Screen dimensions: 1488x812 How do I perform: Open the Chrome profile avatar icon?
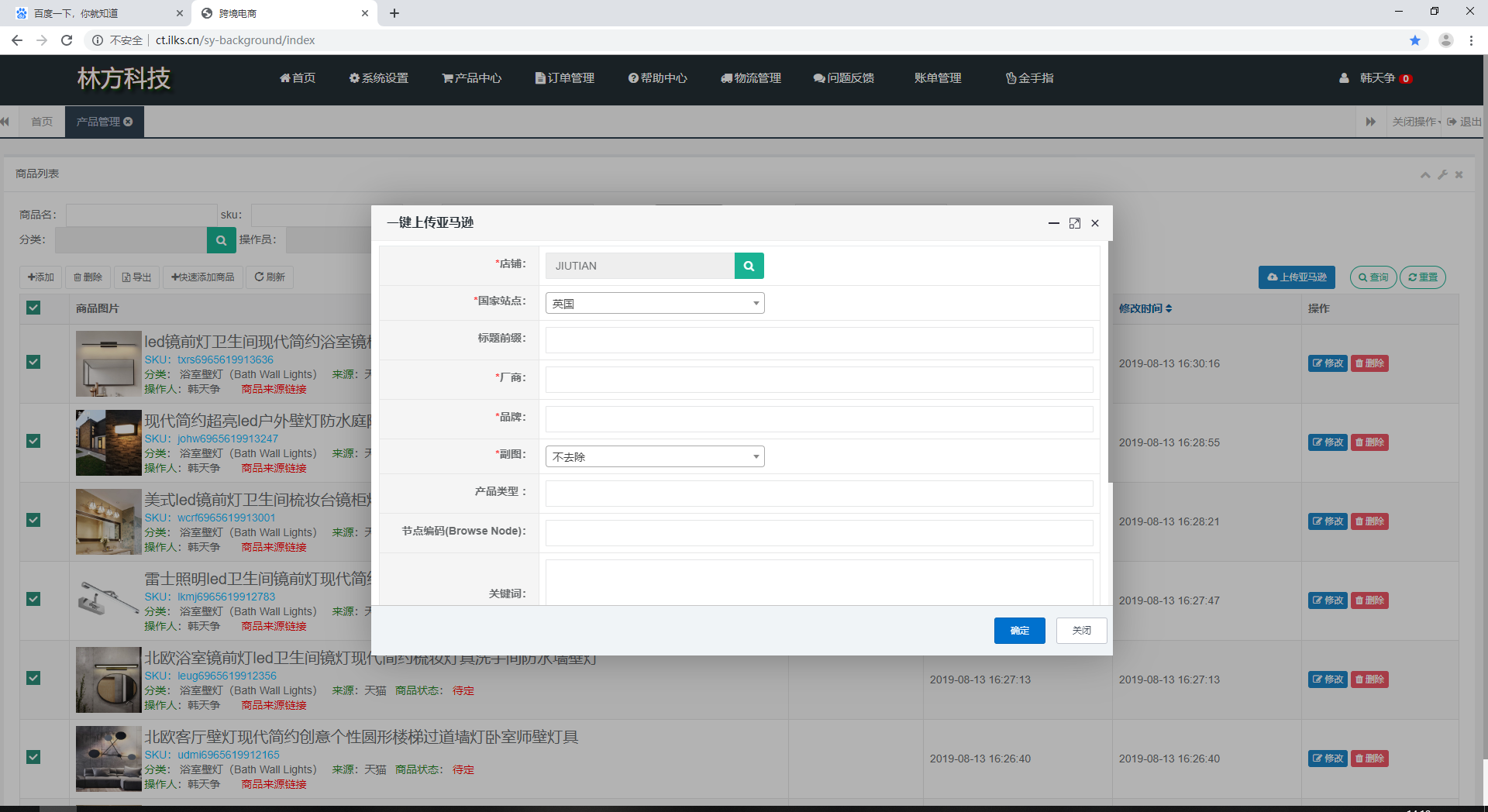[x=1445, y=40]
